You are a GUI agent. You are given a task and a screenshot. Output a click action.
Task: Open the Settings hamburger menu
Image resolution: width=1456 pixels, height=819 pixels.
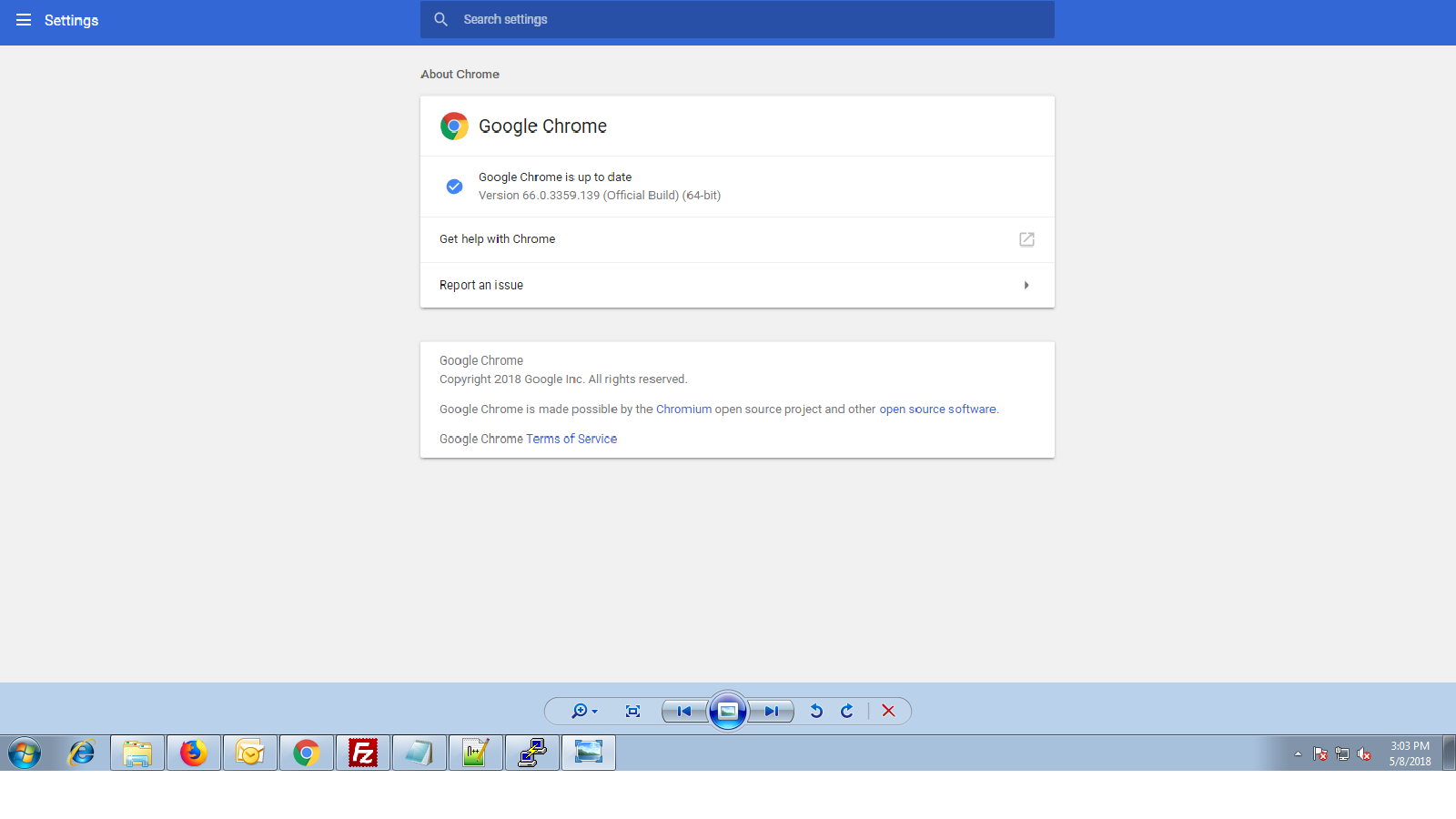pyautogui.click(x=24, y=20)
